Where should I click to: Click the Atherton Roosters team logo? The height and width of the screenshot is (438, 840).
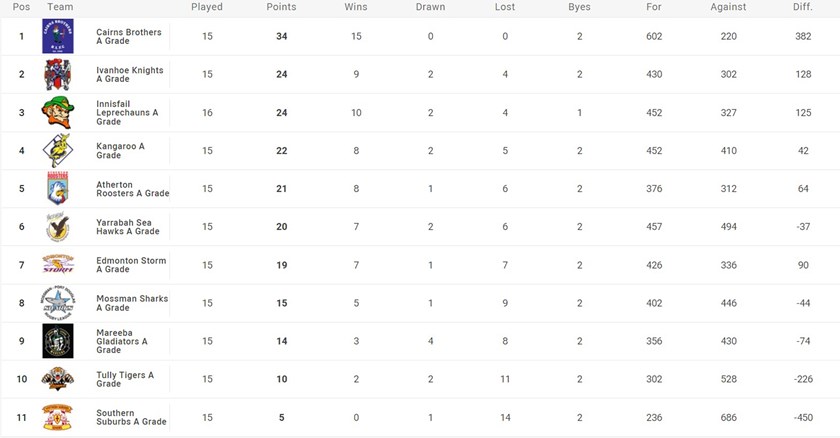coord(57,189)
